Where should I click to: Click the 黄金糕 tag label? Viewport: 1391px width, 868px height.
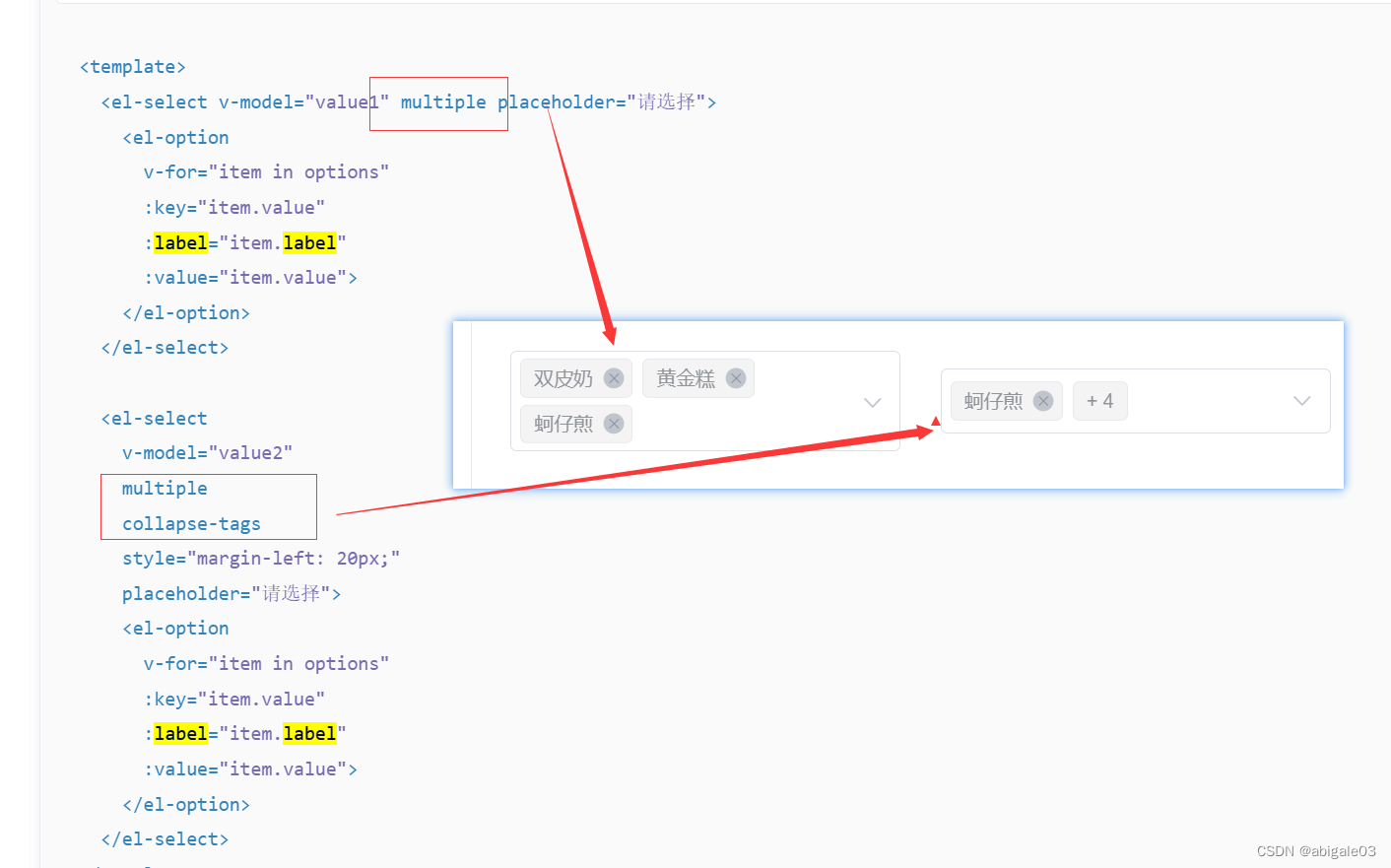(x=686, y=378)
